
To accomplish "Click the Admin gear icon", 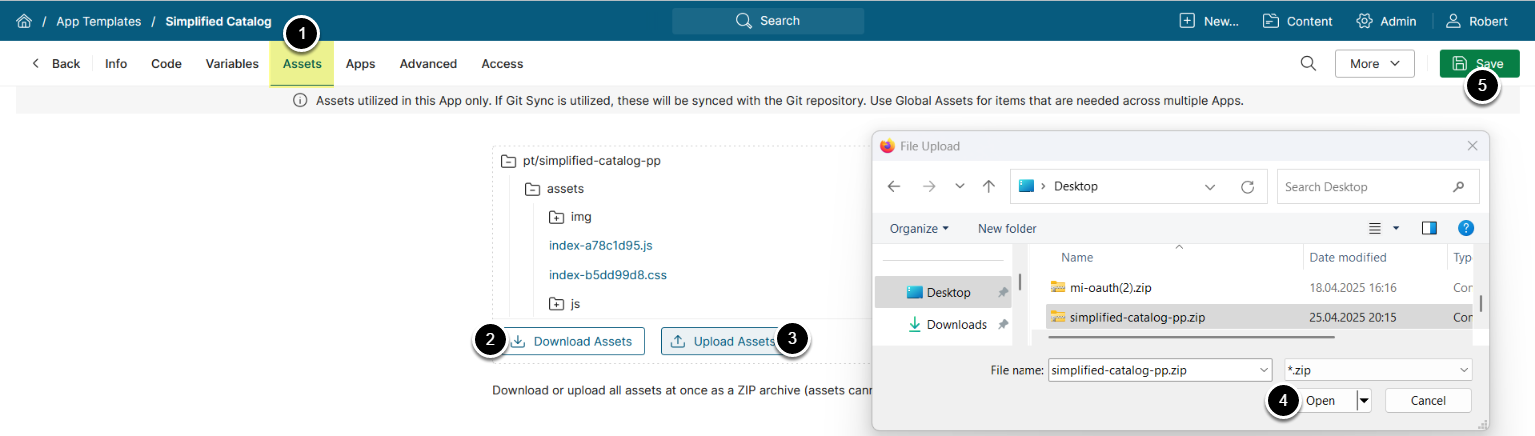I will pyautogui.click(x=1364, y=21).
